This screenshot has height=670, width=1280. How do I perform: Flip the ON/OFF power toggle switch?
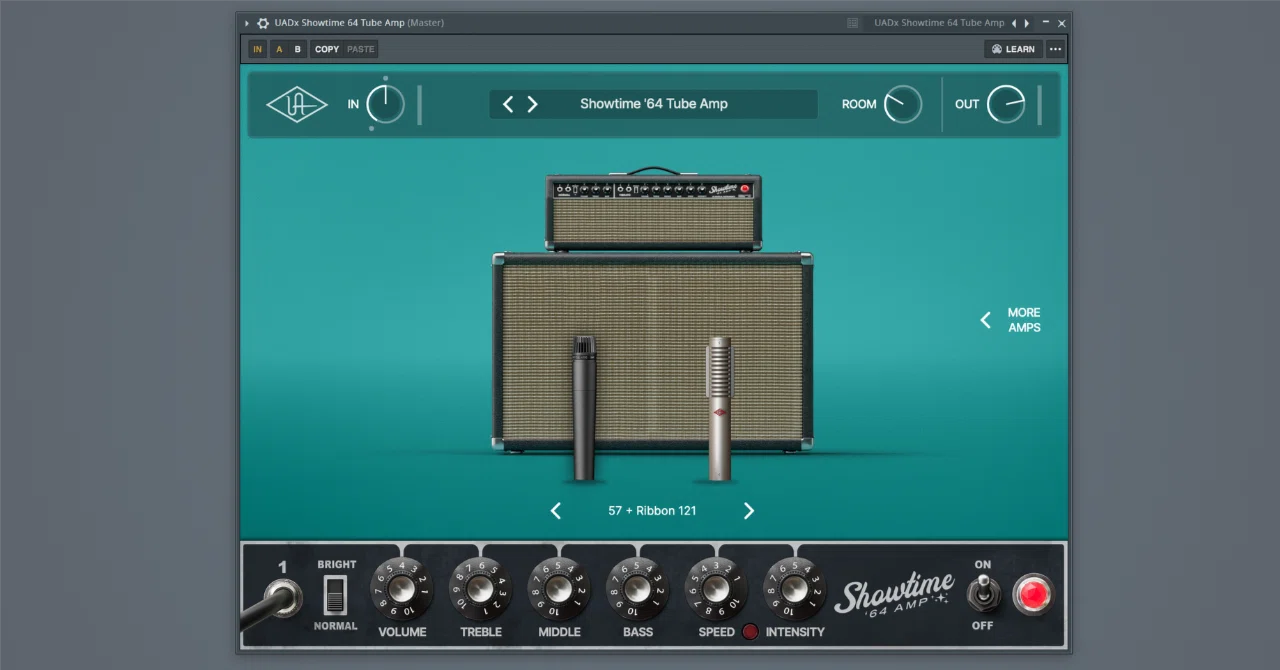tap(983, 593)
